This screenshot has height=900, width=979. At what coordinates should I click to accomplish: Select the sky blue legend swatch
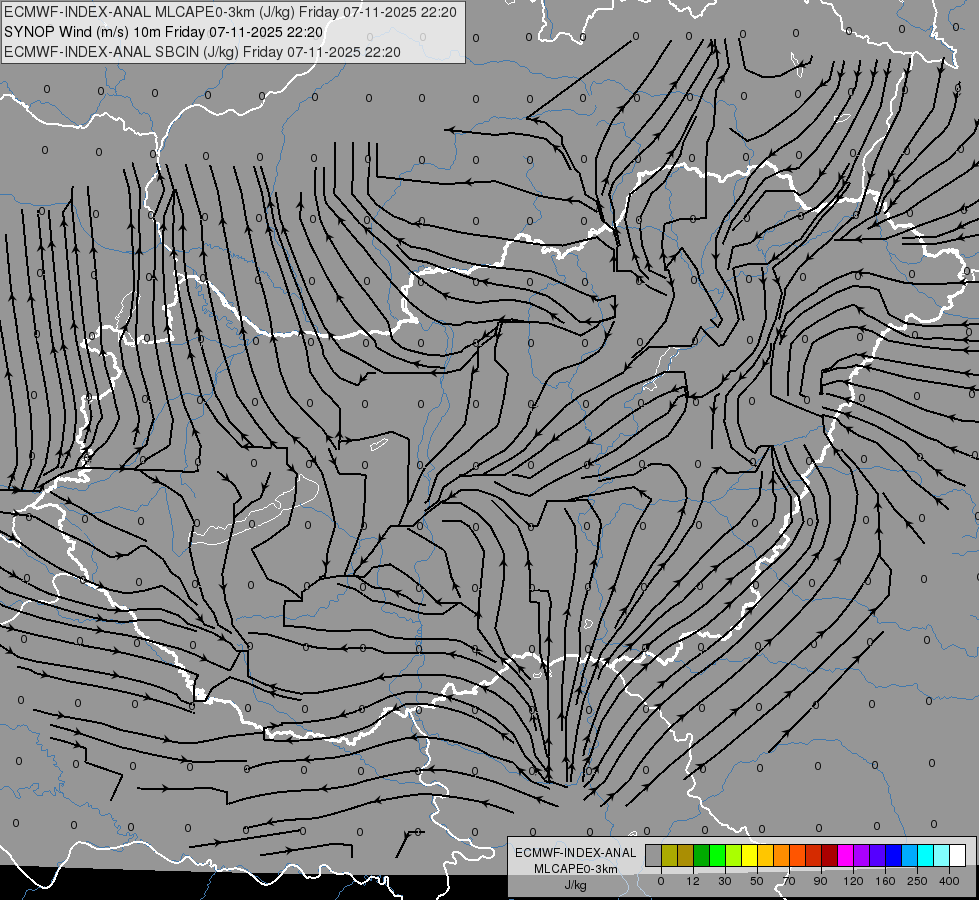(910, 856)
